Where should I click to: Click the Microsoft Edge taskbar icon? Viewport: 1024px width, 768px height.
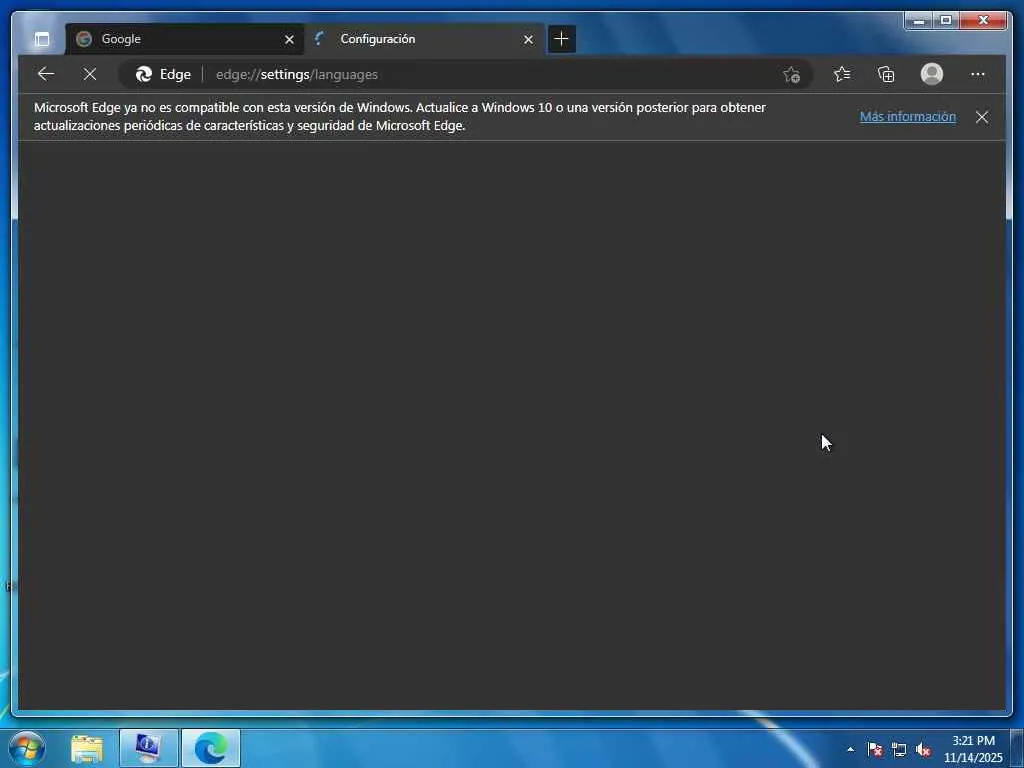tap(210, 748)
